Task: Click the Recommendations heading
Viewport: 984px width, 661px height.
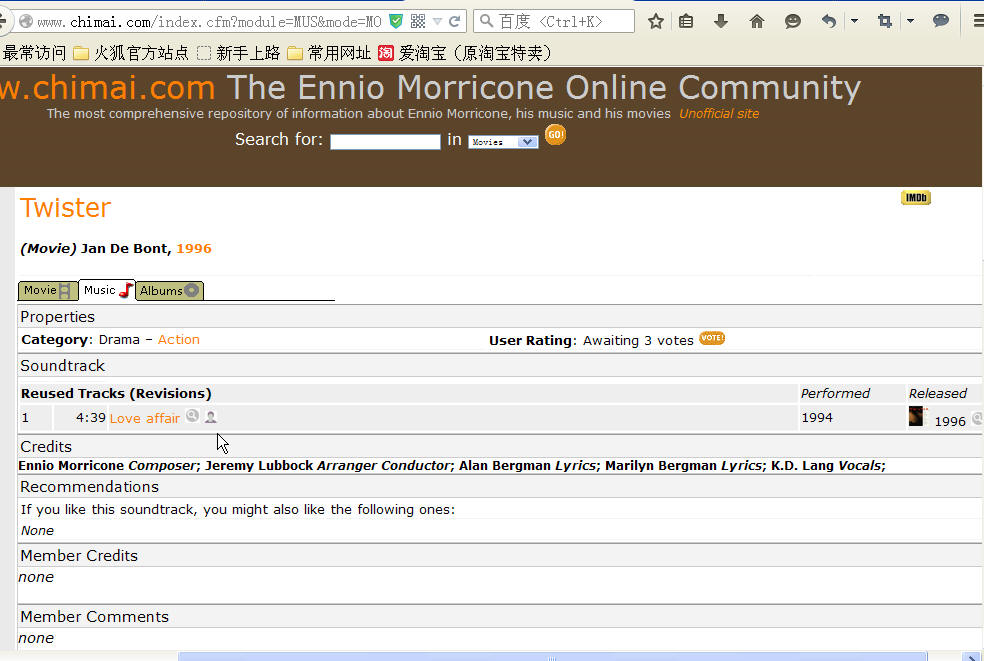Action: pos(90,487)
